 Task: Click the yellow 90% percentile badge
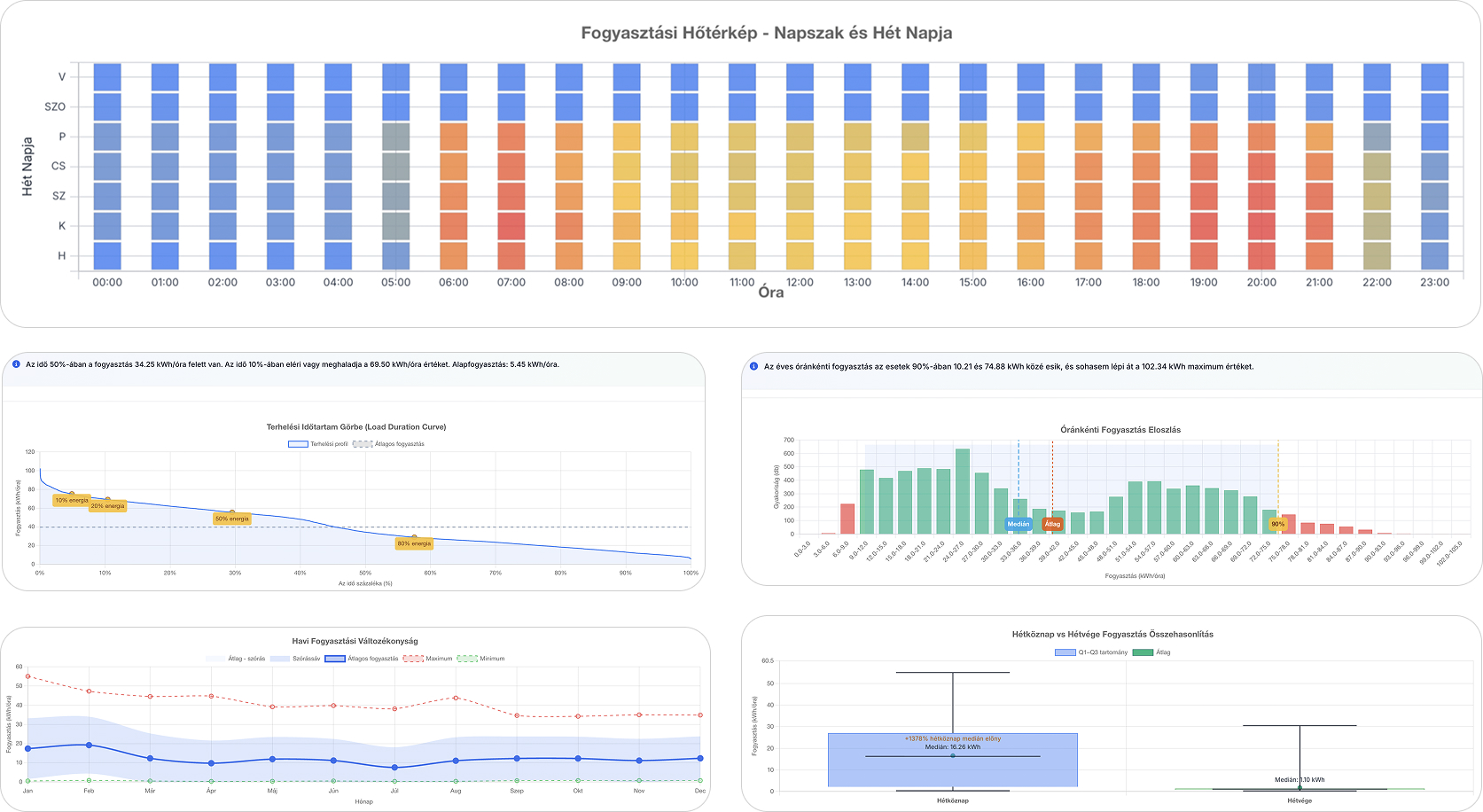pyautogui.click(x=1277, y=524)
